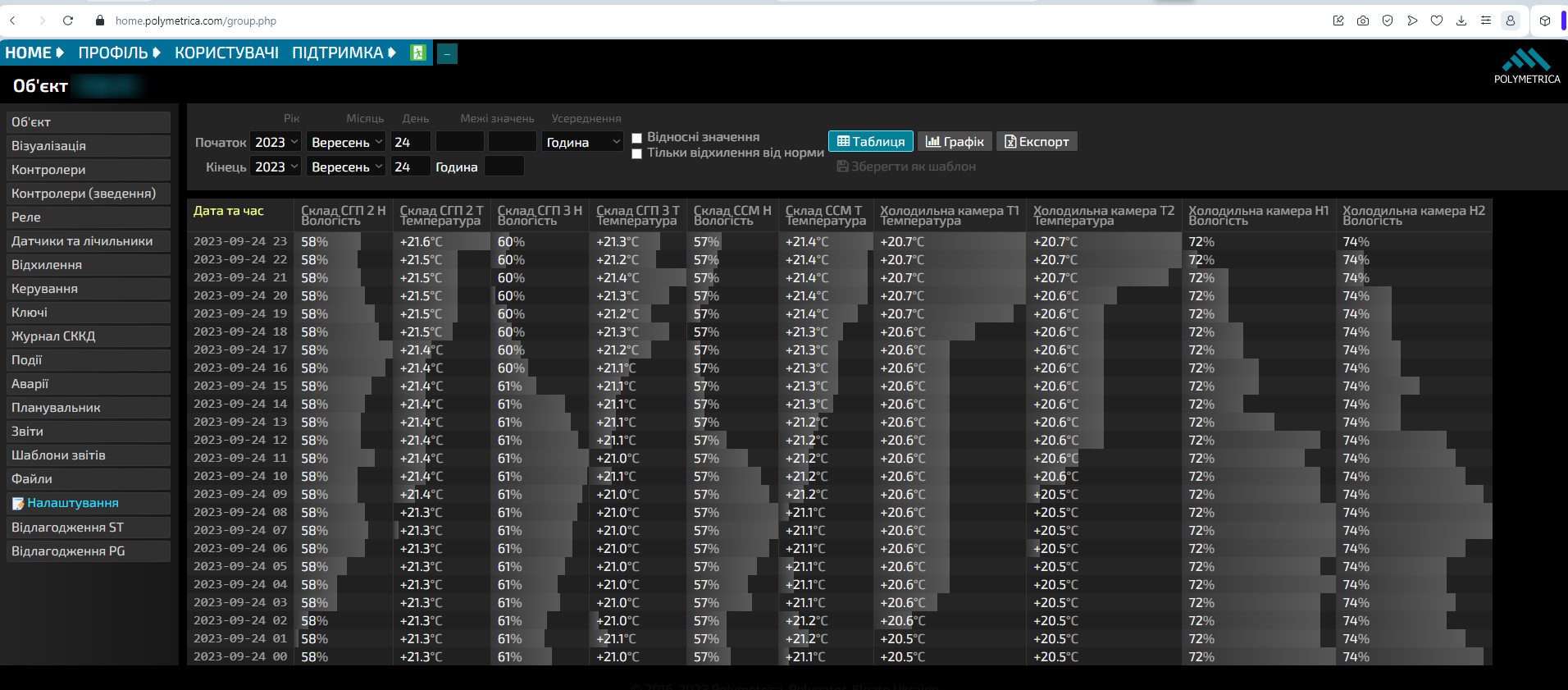Click the browser back arrow

tap(12, 21)
